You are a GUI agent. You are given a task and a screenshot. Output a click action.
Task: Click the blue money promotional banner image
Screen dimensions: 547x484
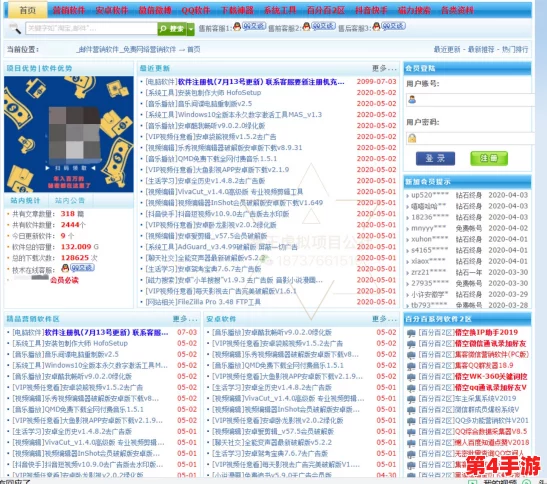pos(69,134)
